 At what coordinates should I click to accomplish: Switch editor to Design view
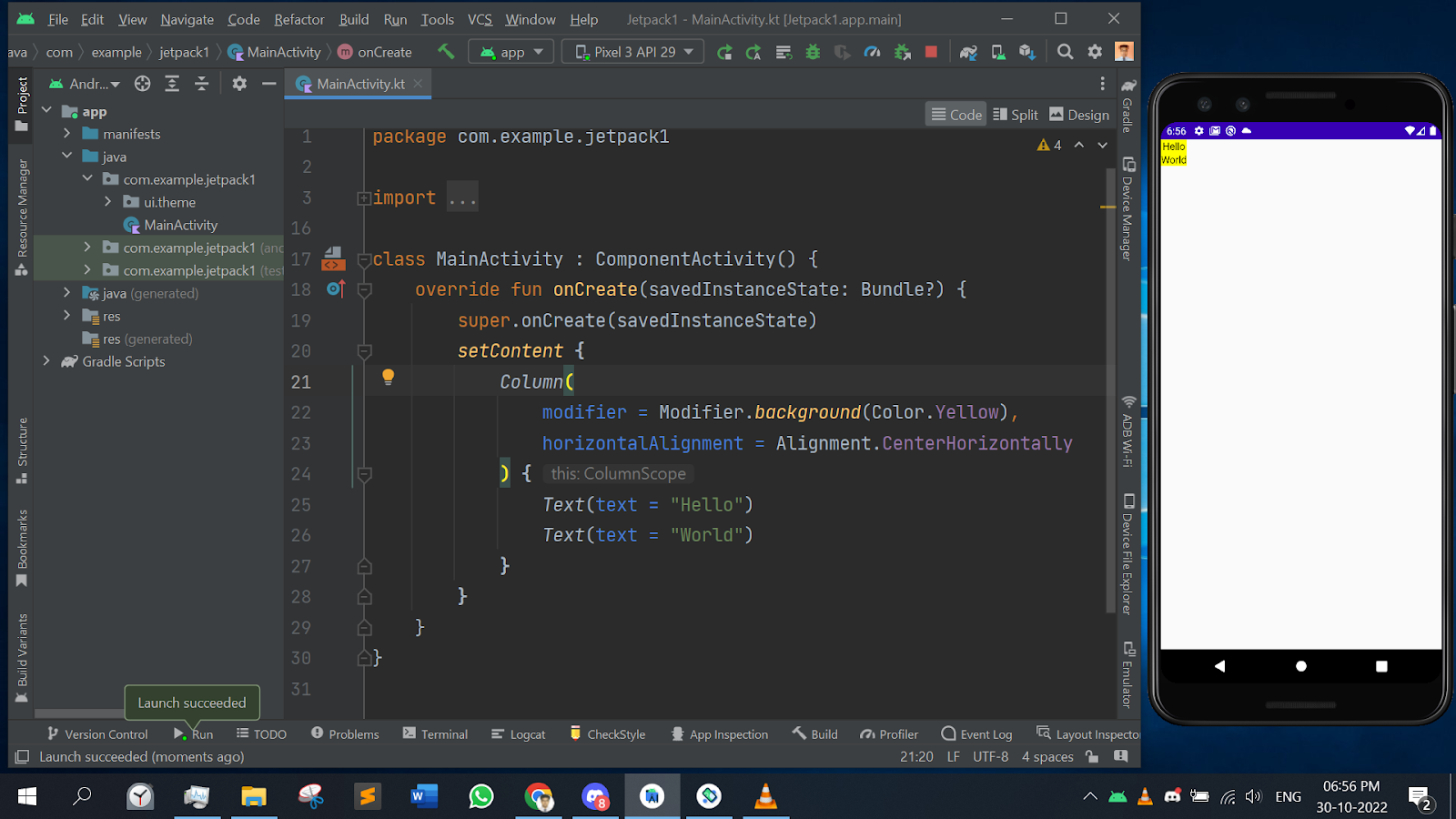coord(1079,115)
